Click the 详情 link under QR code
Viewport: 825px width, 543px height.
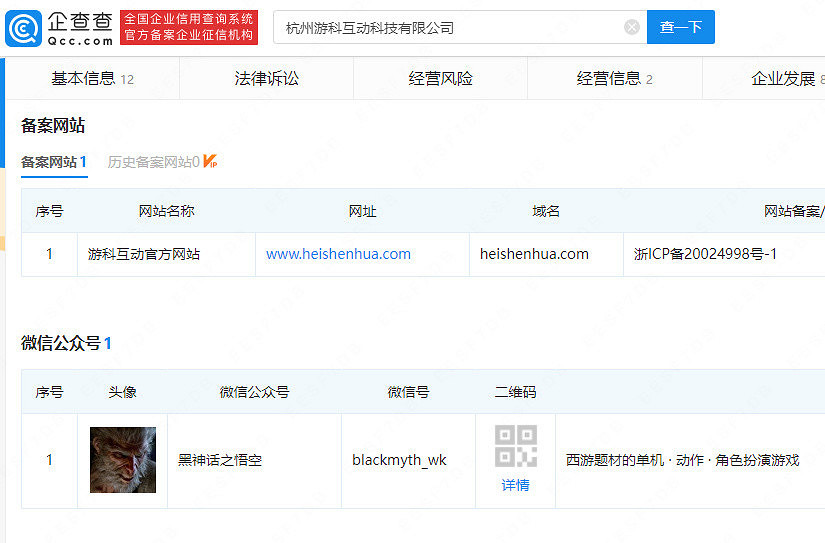pyautogui.click(x=515, y=485)
